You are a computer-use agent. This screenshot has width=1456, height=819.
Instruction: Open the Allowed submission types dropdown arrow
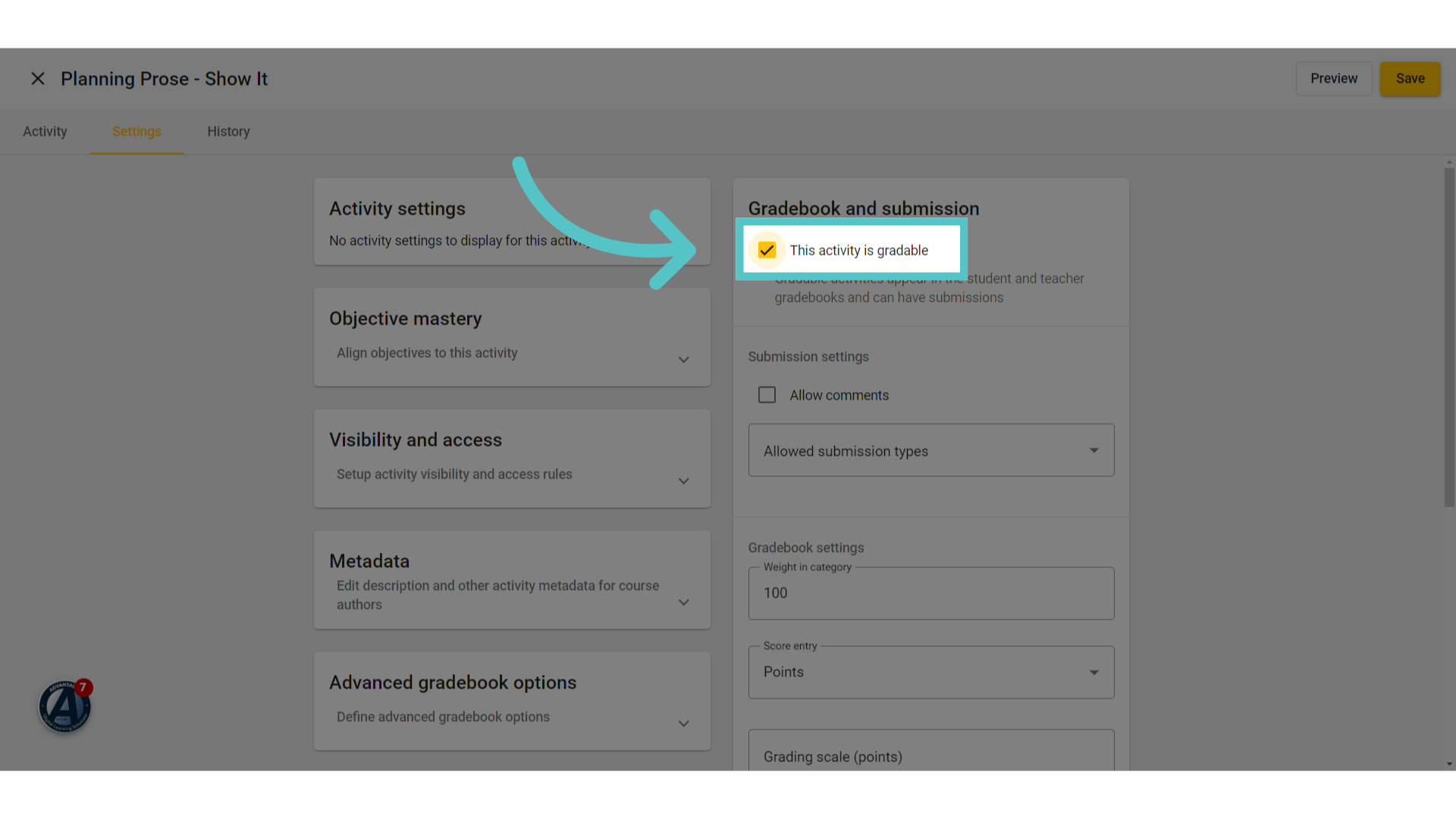(x=1094, y=450)
